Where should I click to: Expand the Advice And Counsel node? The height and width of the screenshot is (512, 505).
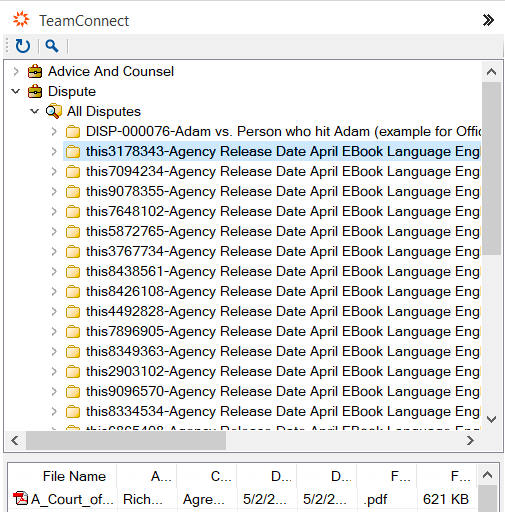click(16, 71)
